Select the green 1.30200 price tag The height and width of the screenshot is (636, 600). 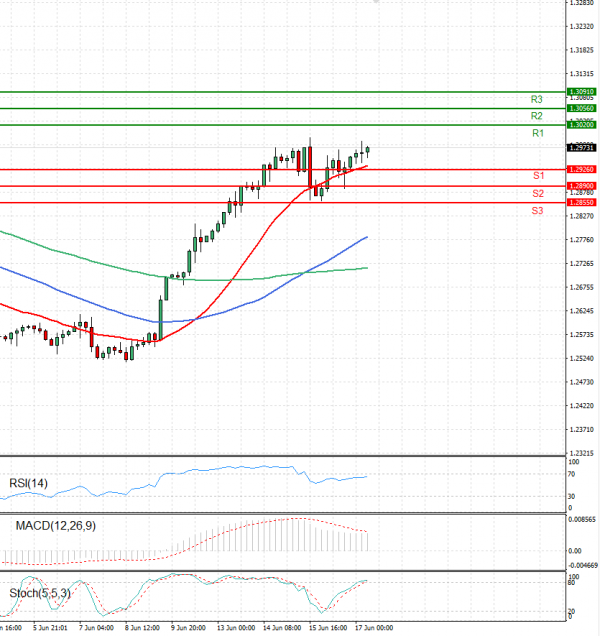pyautogui.click(x=581, y=125)
